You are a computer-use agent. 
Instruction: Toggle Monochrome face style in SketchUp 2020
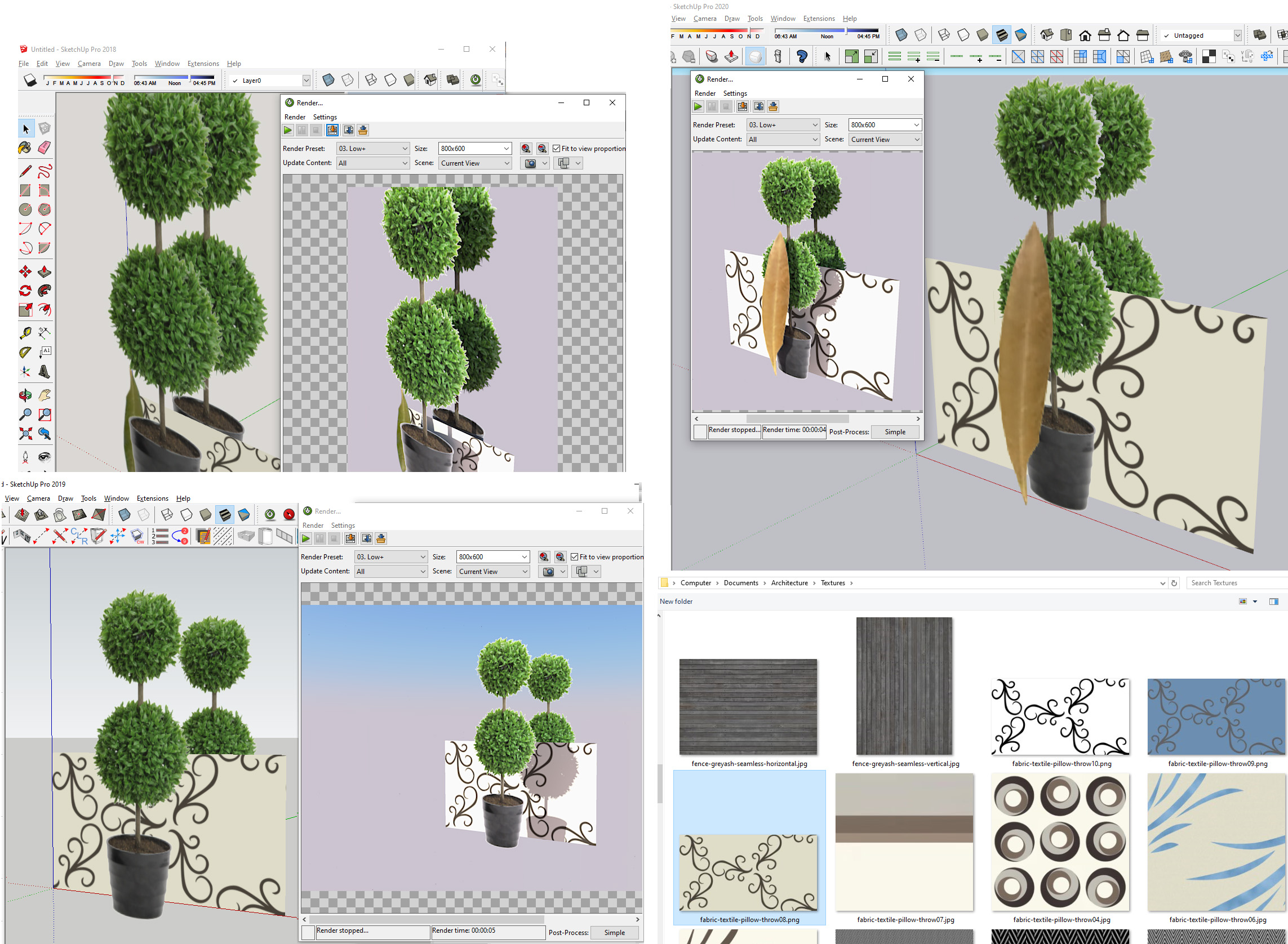tap(1021, 35)
